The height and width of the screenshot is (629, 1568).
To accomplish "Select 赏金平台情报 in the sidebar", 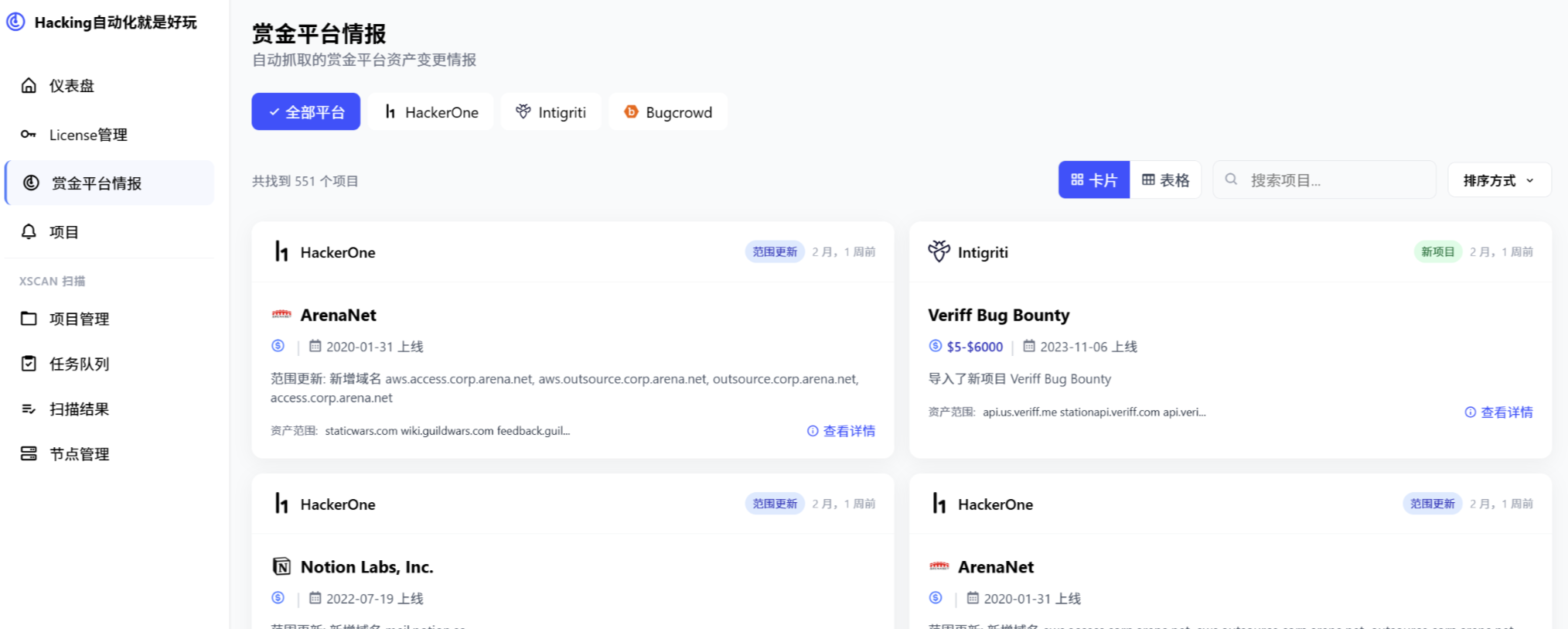I will pos(109,183).
